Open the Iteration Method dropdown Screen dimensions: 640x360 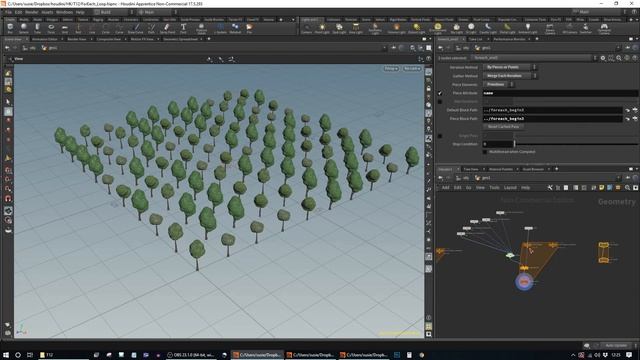(510, 67)
